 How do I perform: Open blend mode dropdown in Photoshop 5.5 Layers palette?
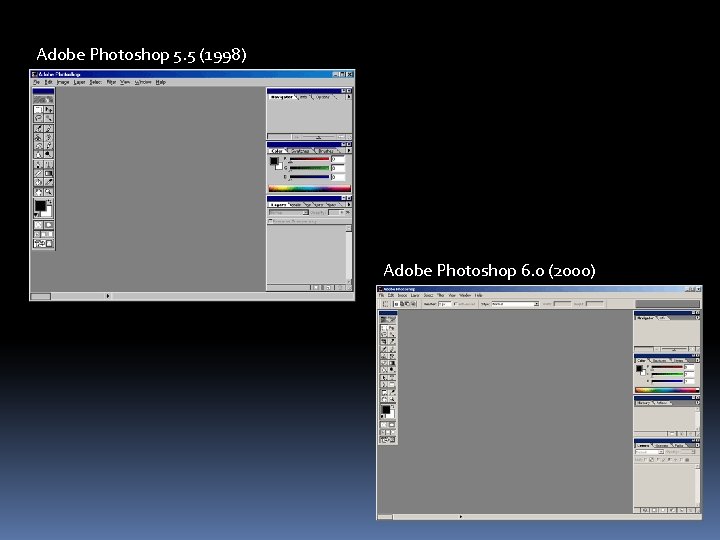coord(289,213)
